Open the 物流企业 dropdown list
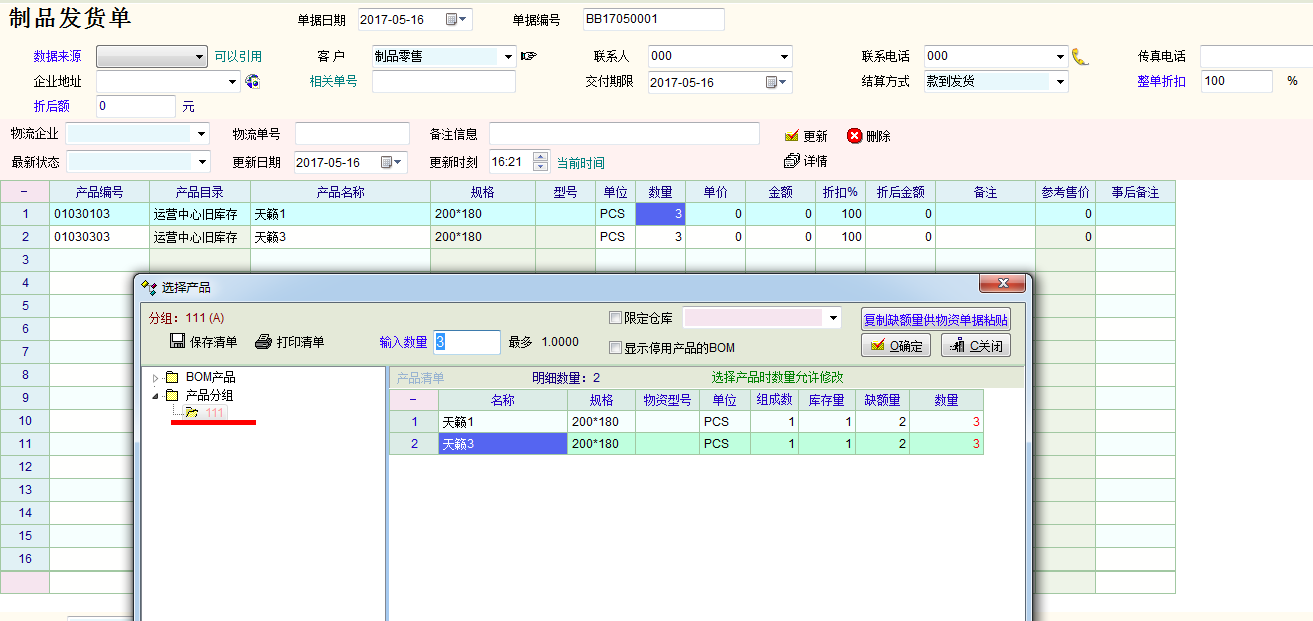 point(201,134)
